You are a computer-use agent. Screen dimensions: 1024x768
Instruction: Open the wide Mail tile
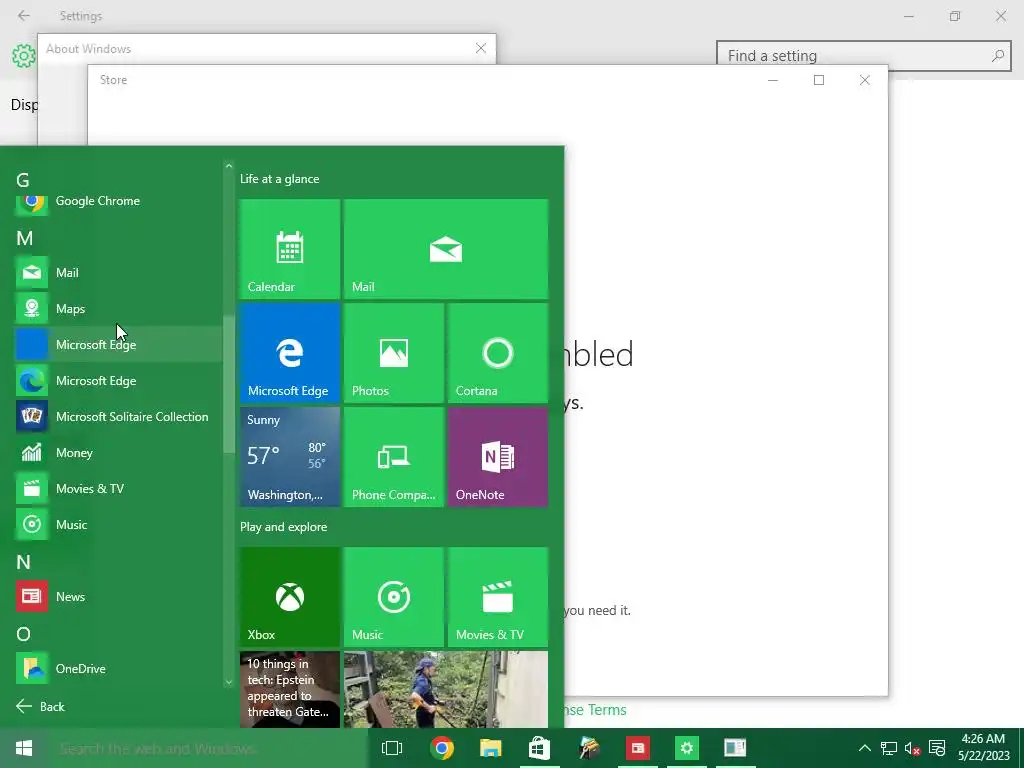click(446, 249)
